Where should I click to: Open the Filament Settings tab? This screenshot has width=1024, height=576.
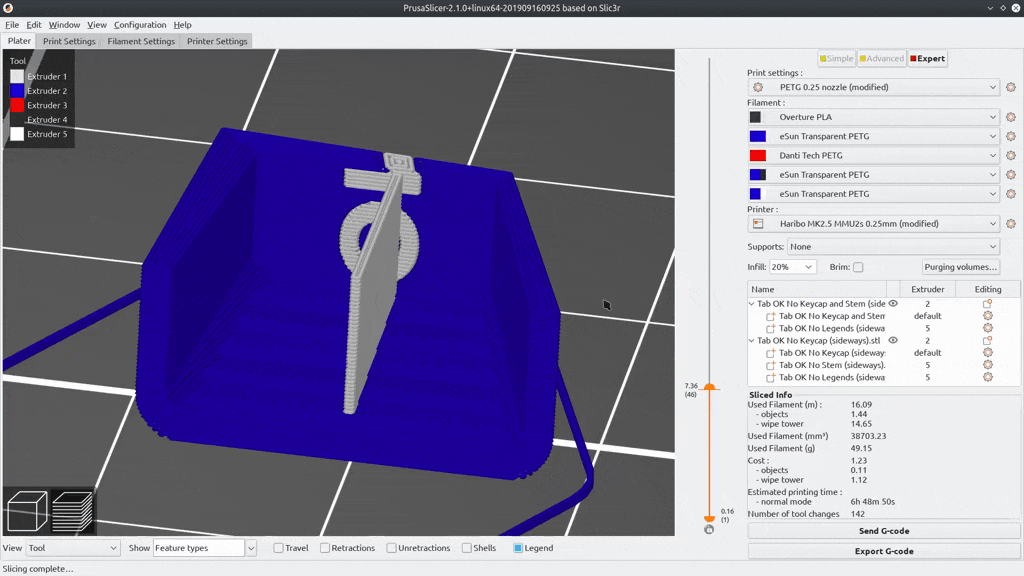click(x=141, y=41)
